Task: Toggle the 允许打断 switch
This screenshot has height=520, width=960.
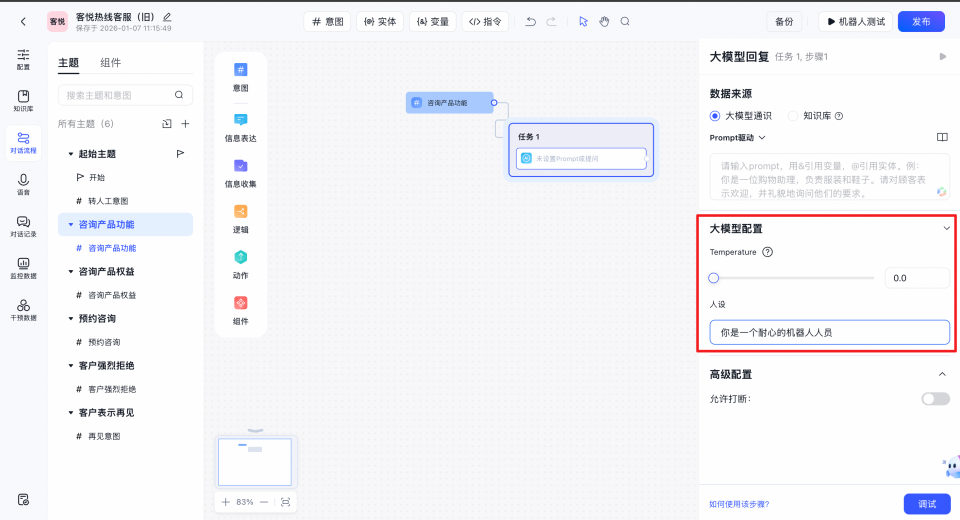Action: 935,399
